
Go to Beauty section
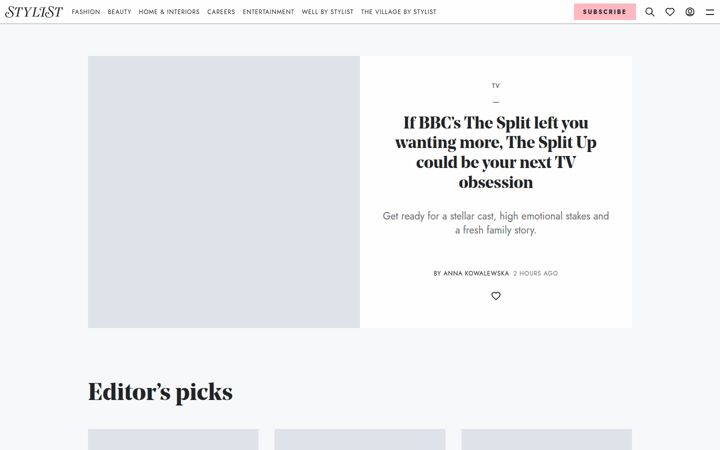119,12
